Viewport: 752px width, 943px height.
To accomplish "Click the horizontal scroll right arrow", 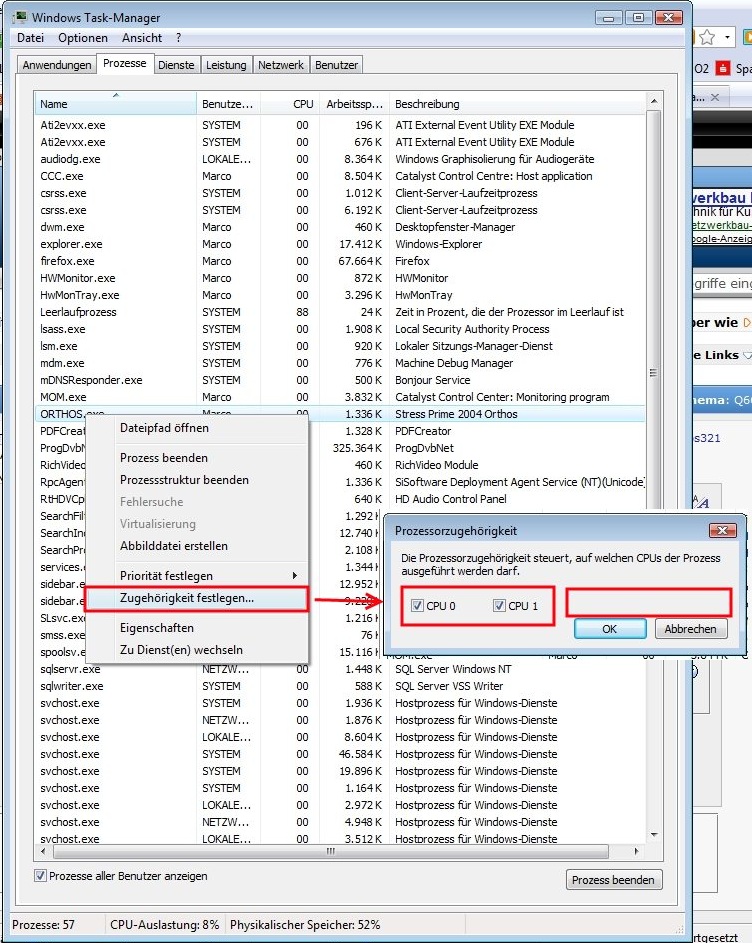I will pyautogui.click(x=636, y=851).
